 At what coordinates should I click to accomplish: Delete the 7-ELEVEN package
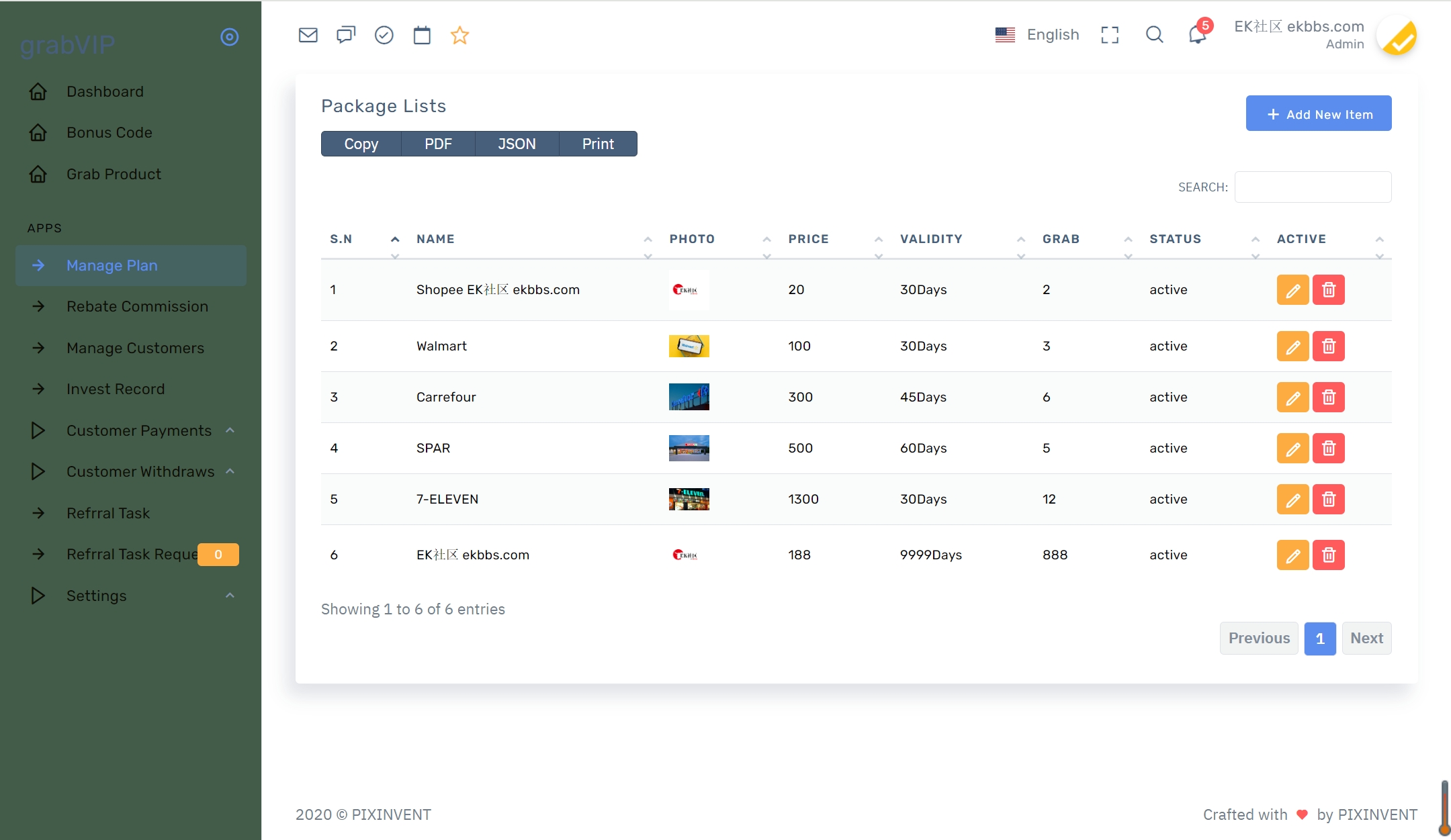click(1329, 500)
